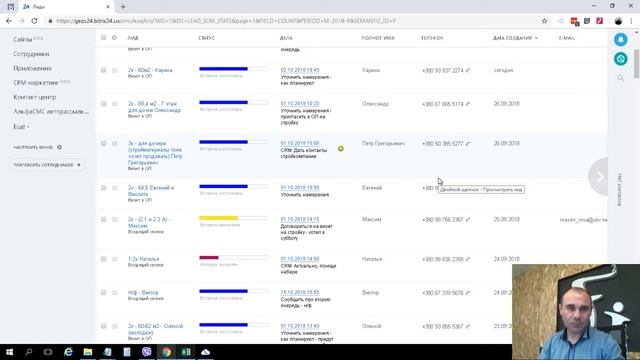Change status on Карина's blue progress bar

pyautogui.click(x=233, y=69)
